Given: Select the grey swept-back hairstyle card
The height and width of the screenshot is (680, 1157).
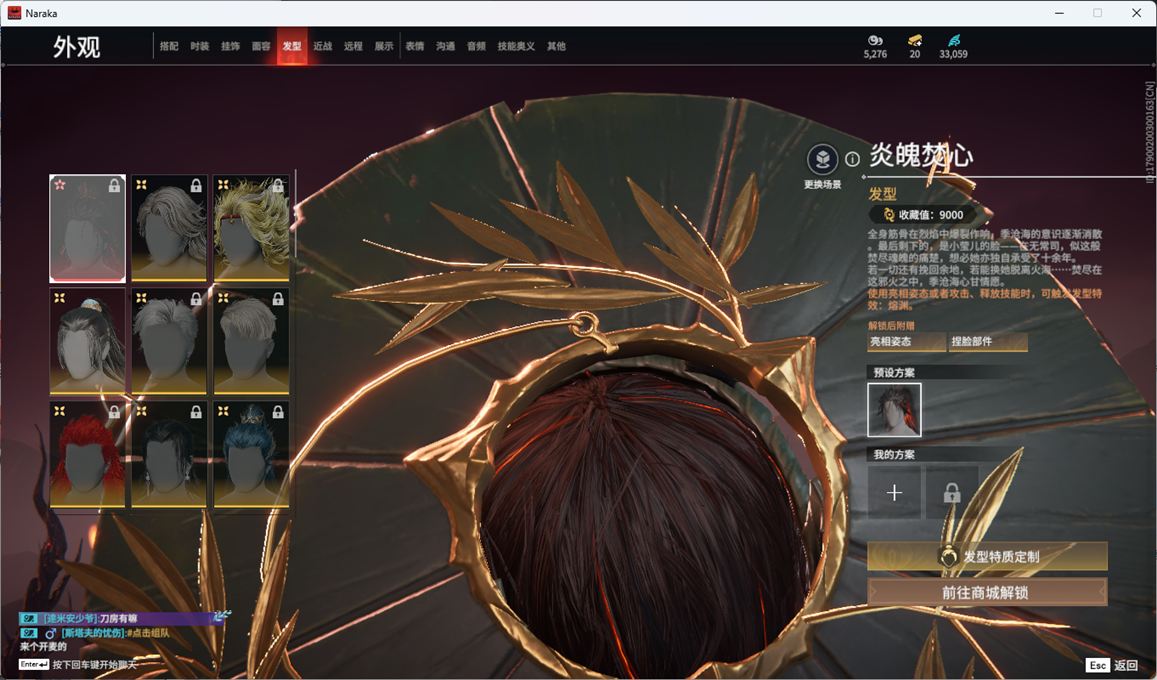Looking at the screenshot, I should 169,229.
